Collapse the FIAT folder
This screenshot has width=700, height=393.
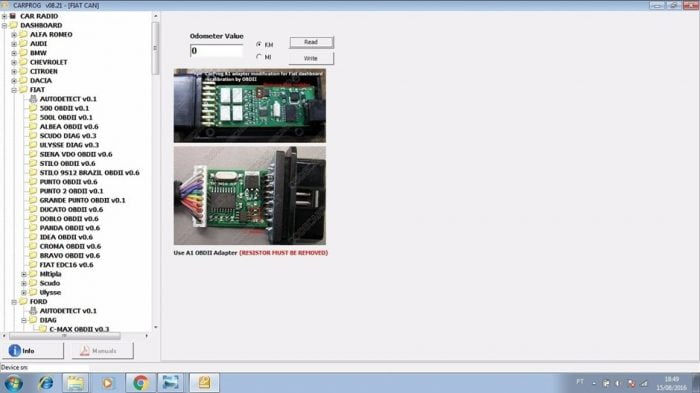point(14,90)
